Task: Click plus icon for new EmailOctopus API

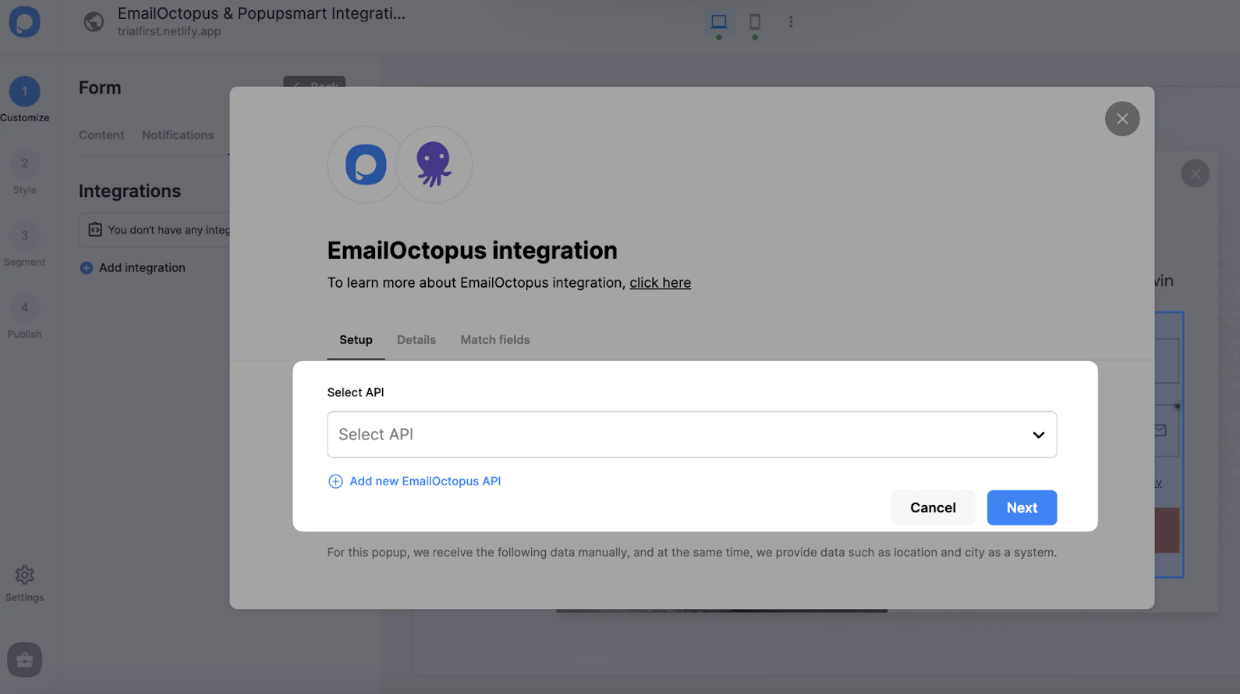Action: [335, 481]
